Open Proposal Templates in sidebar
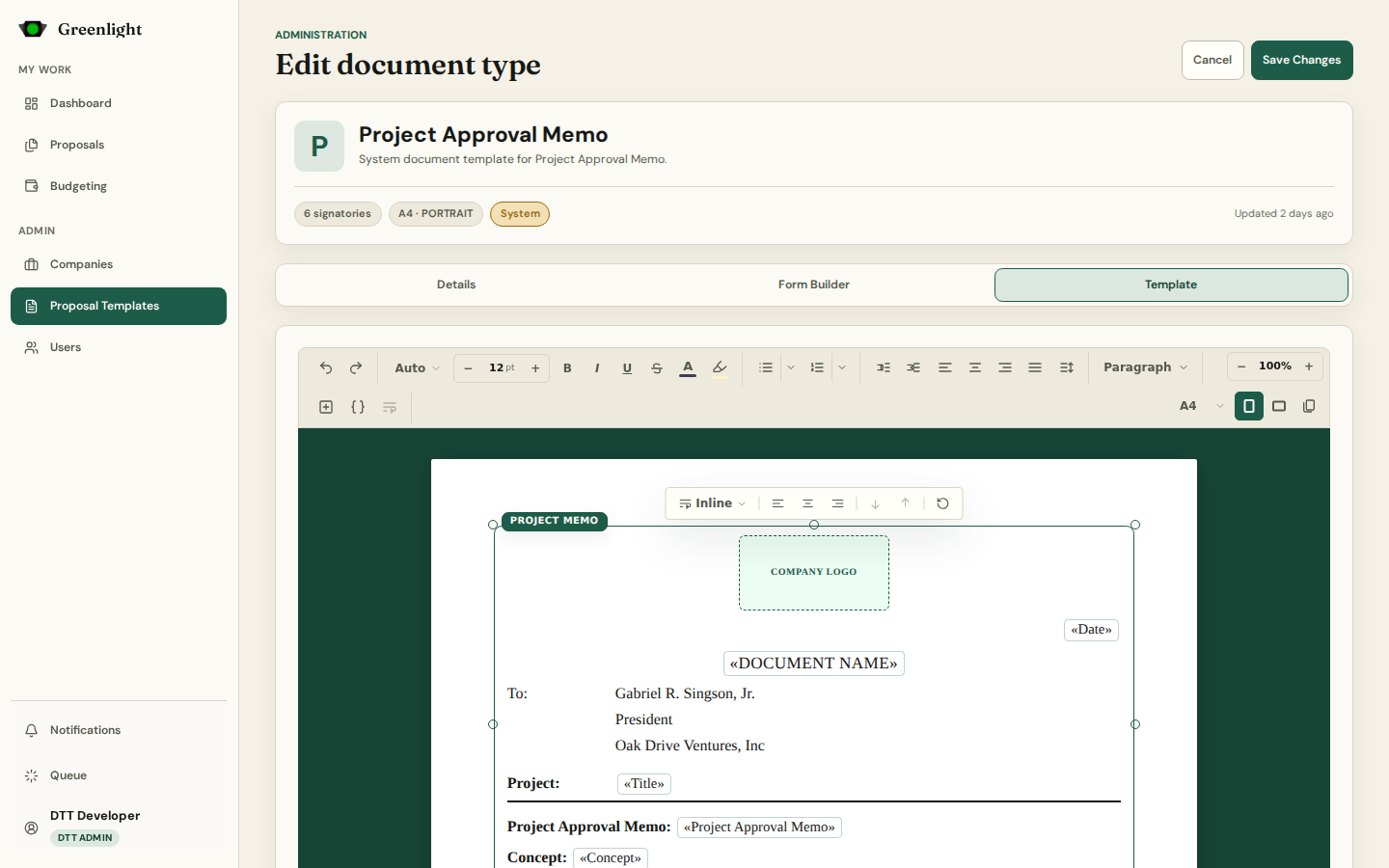The width and height of the screenshot is (1389, 868). (x=119, y=306)
